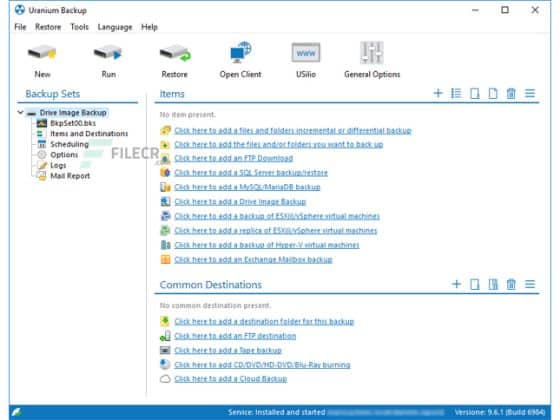The height and width of the screenshot is (420, 560).
Task: Open the hamburger menu in Items header
Action: pyautogui.click(x=530, y=93)
